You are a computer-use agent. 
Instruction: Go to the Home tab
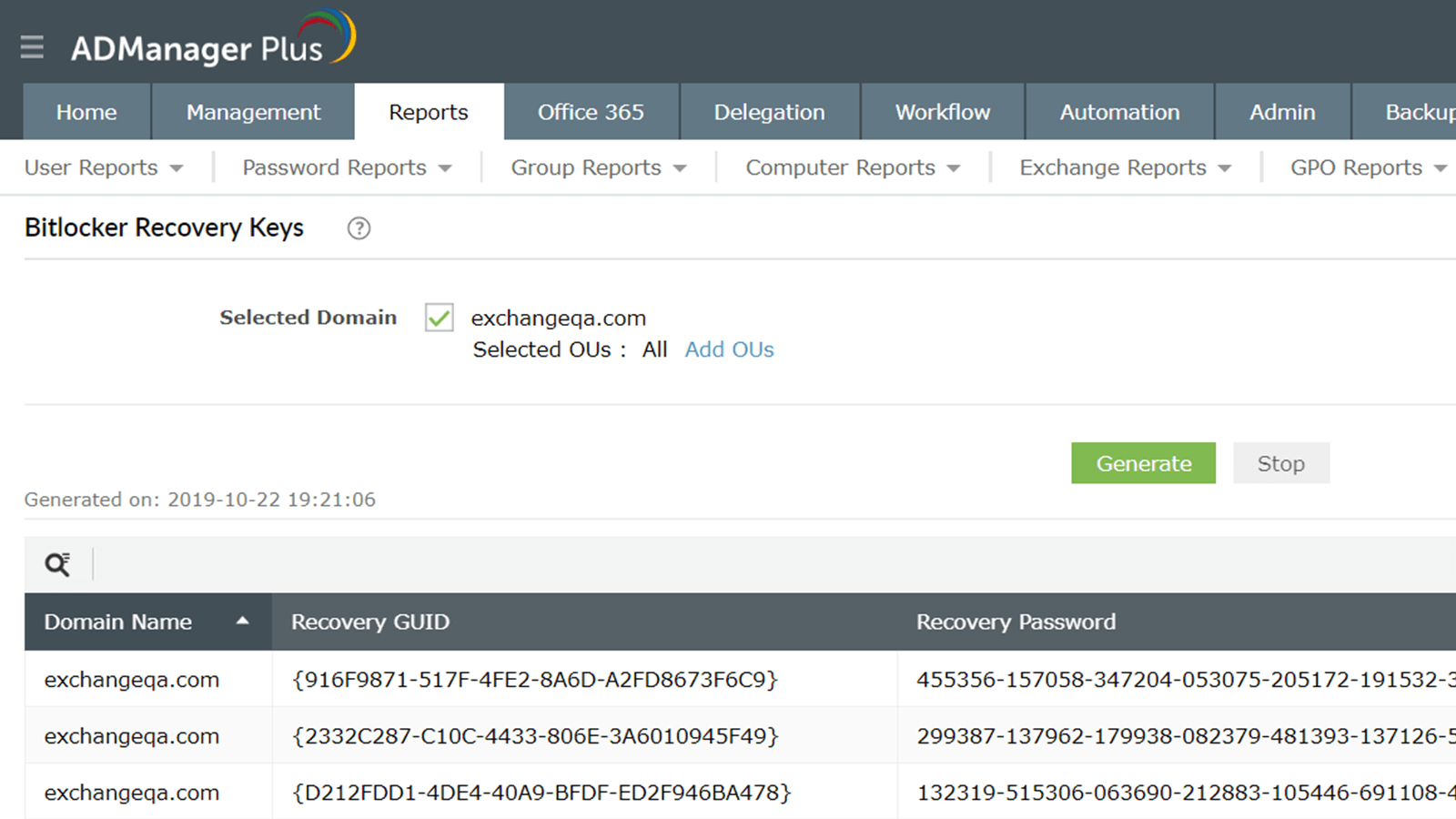pos(86,112)
